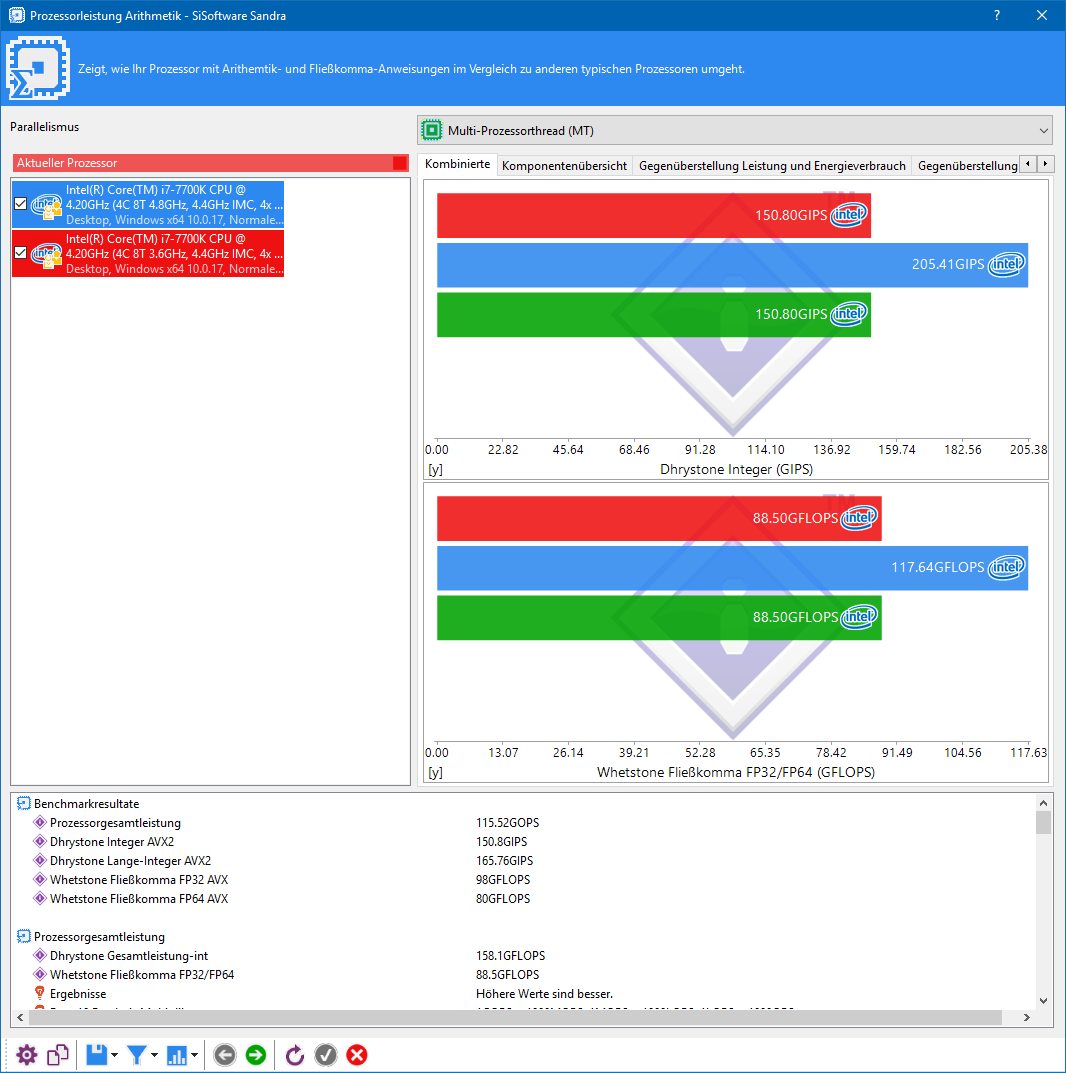Click the Intel icon of the blue 4.8GHz processor entry

[46, 206]
